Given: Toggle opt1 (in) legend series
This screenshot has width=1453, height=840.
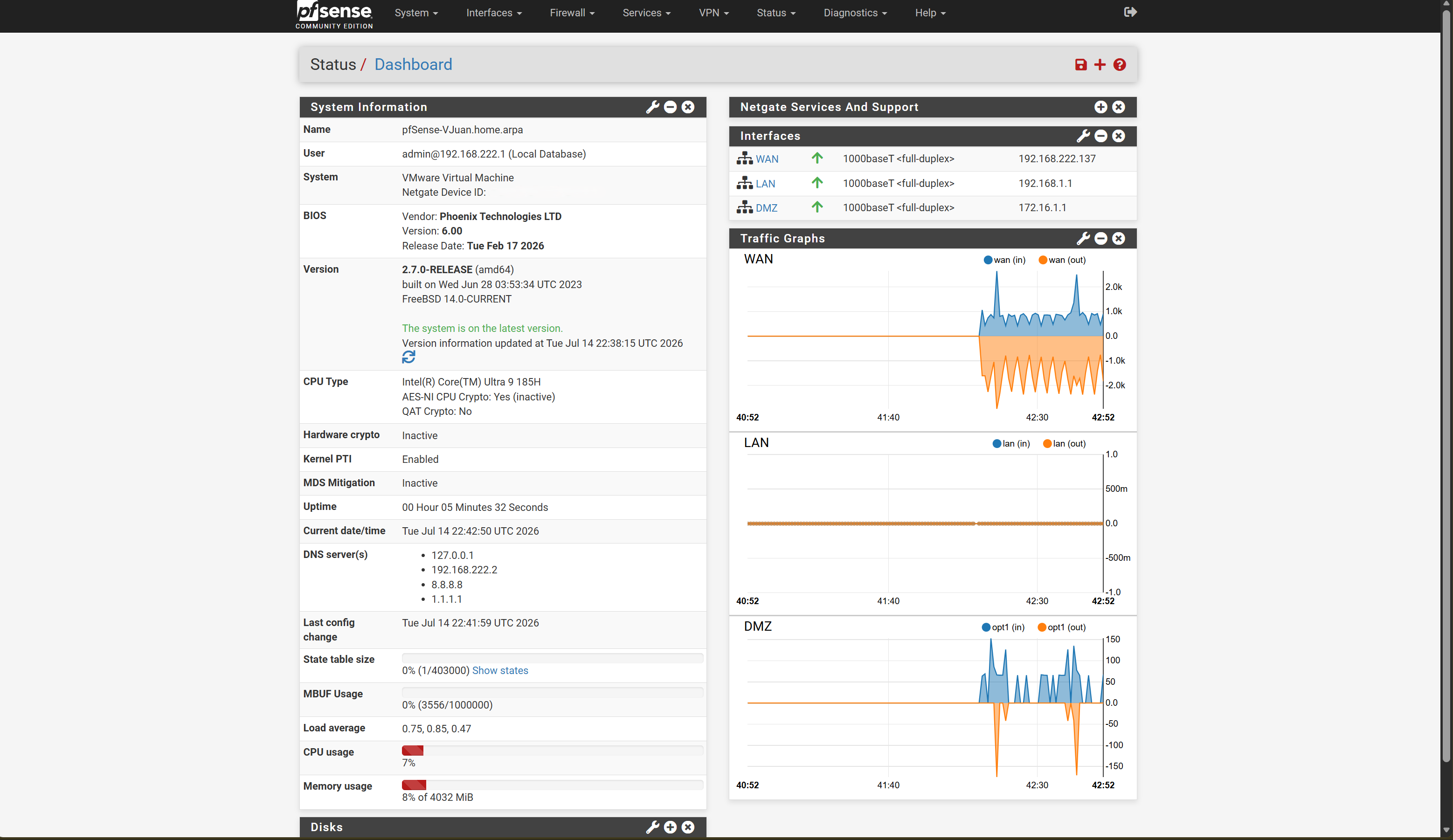Looking at the screenshot, I should [x=1003, y=627].
